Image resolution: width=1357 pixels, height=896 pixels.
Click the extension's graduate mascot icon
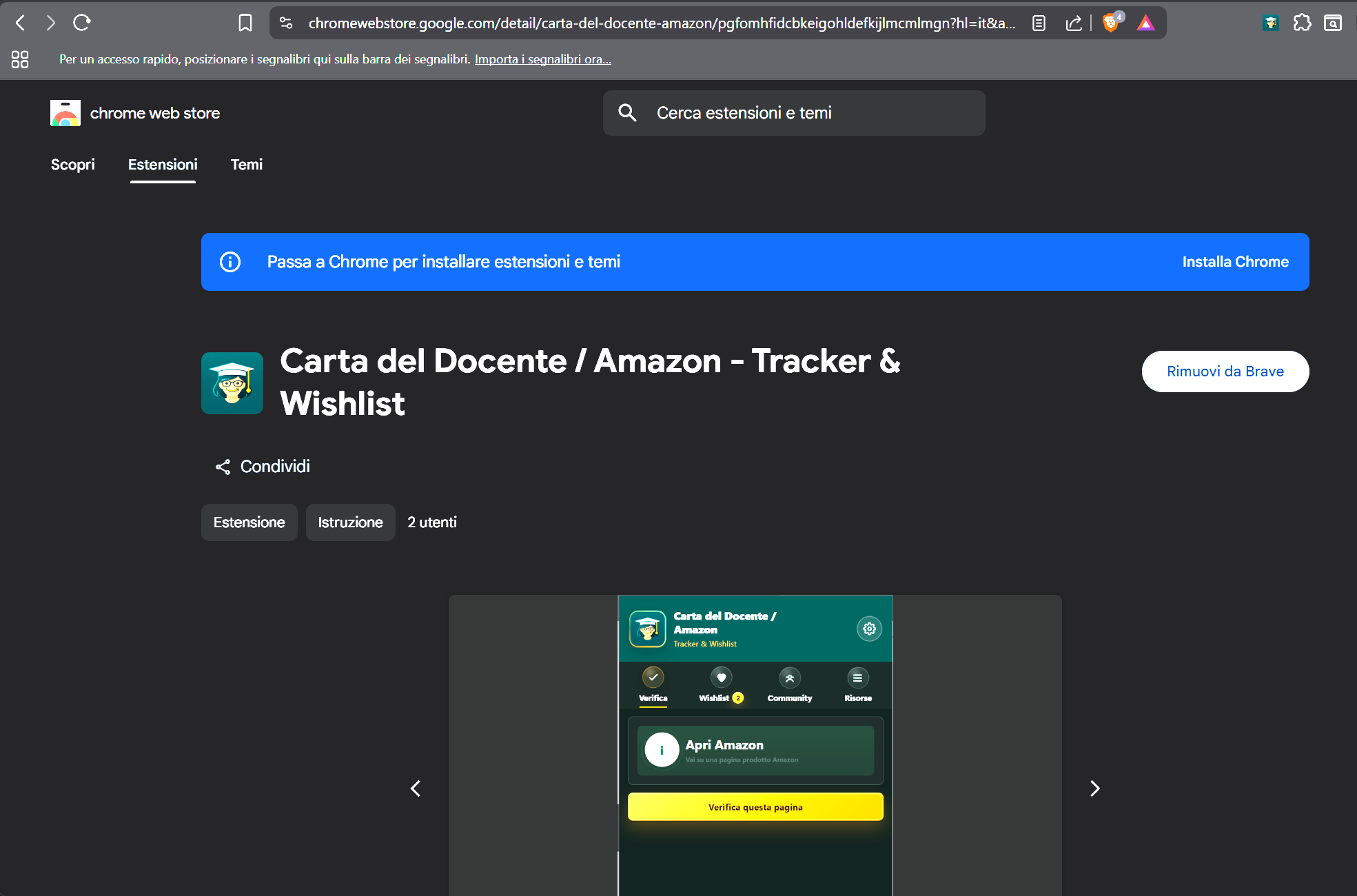[x=232, y=383]
